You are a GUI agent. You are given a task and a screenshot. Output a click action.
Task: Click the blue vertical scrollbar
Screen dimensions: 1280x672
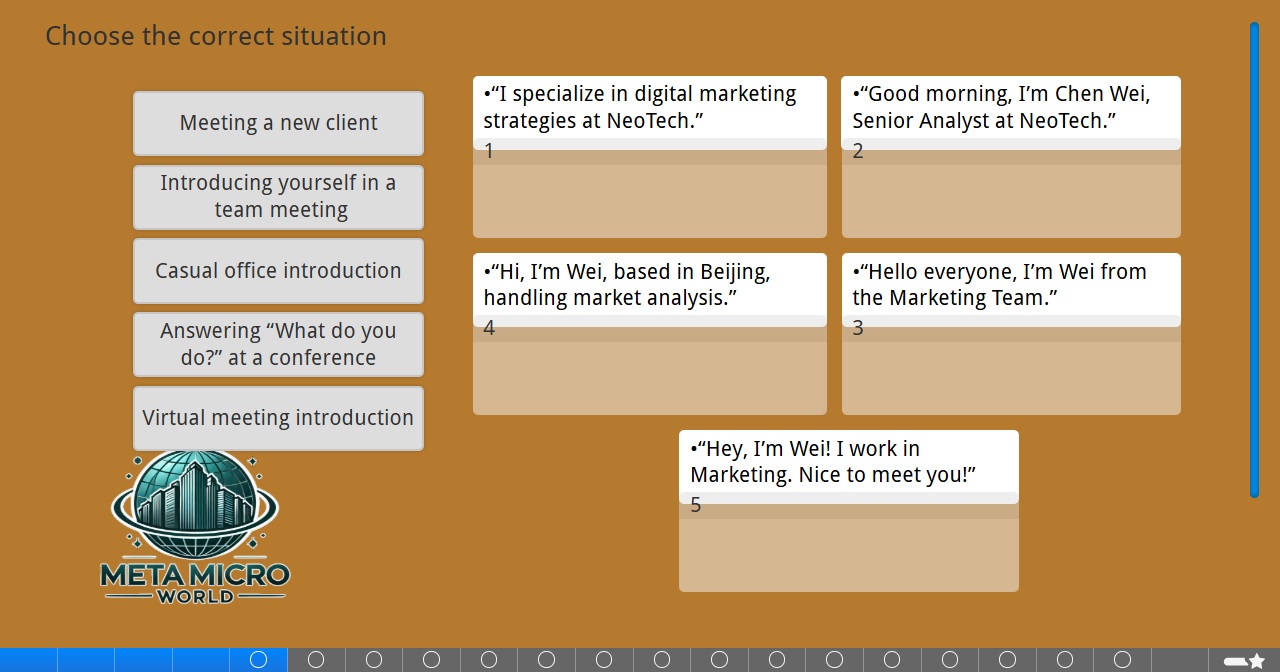[1254, 260]
